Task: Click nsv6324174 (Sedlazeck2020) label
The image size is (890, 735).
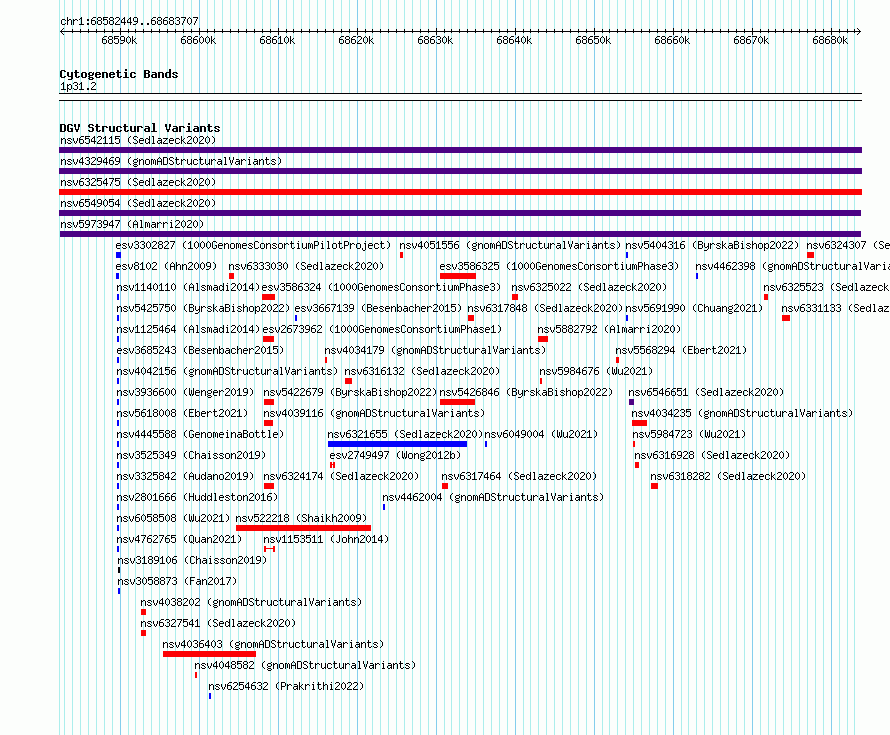Action: [x=341, y=476]
